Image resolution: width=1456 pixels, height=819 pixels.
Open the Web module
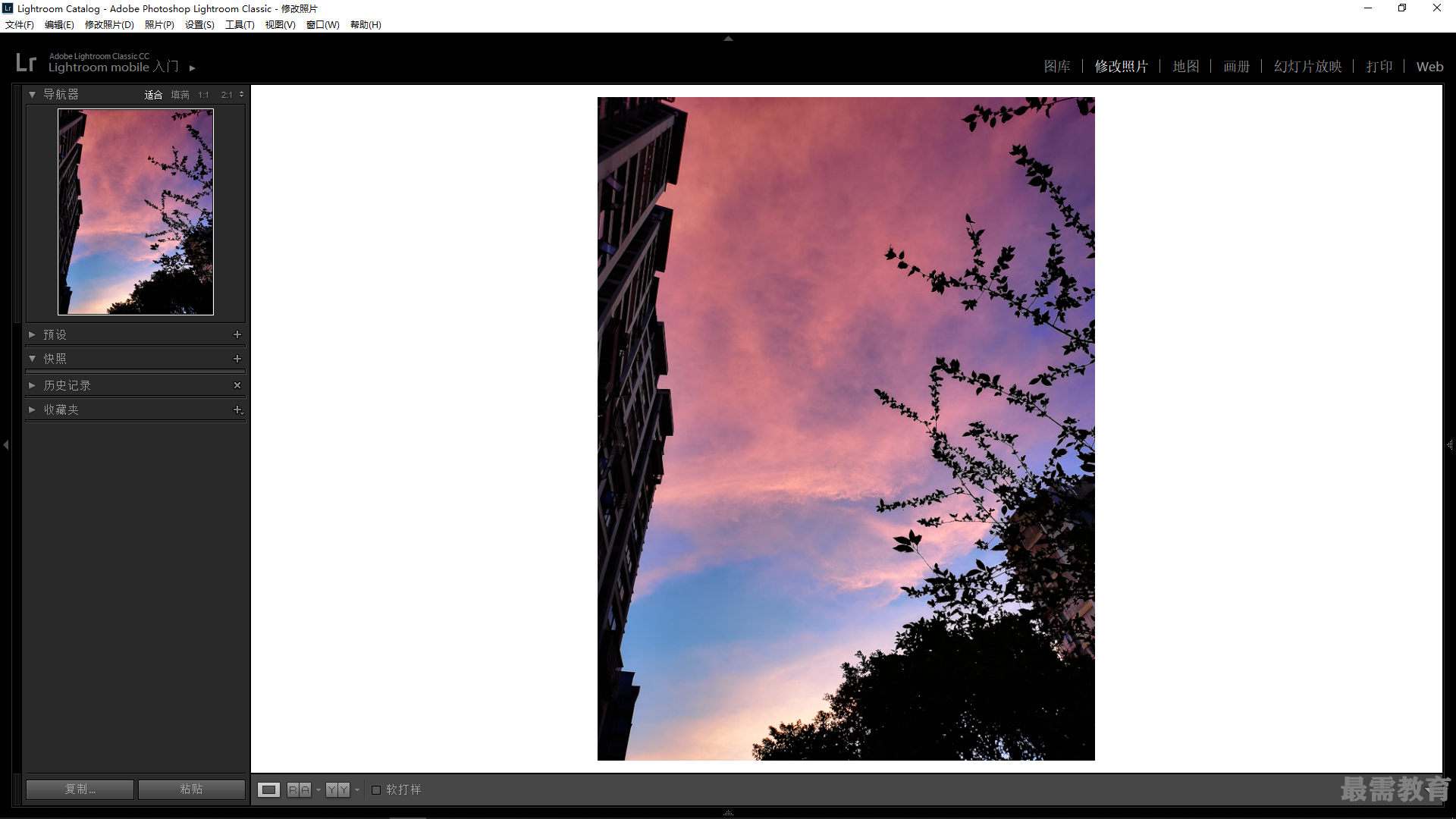(1429, 67)
